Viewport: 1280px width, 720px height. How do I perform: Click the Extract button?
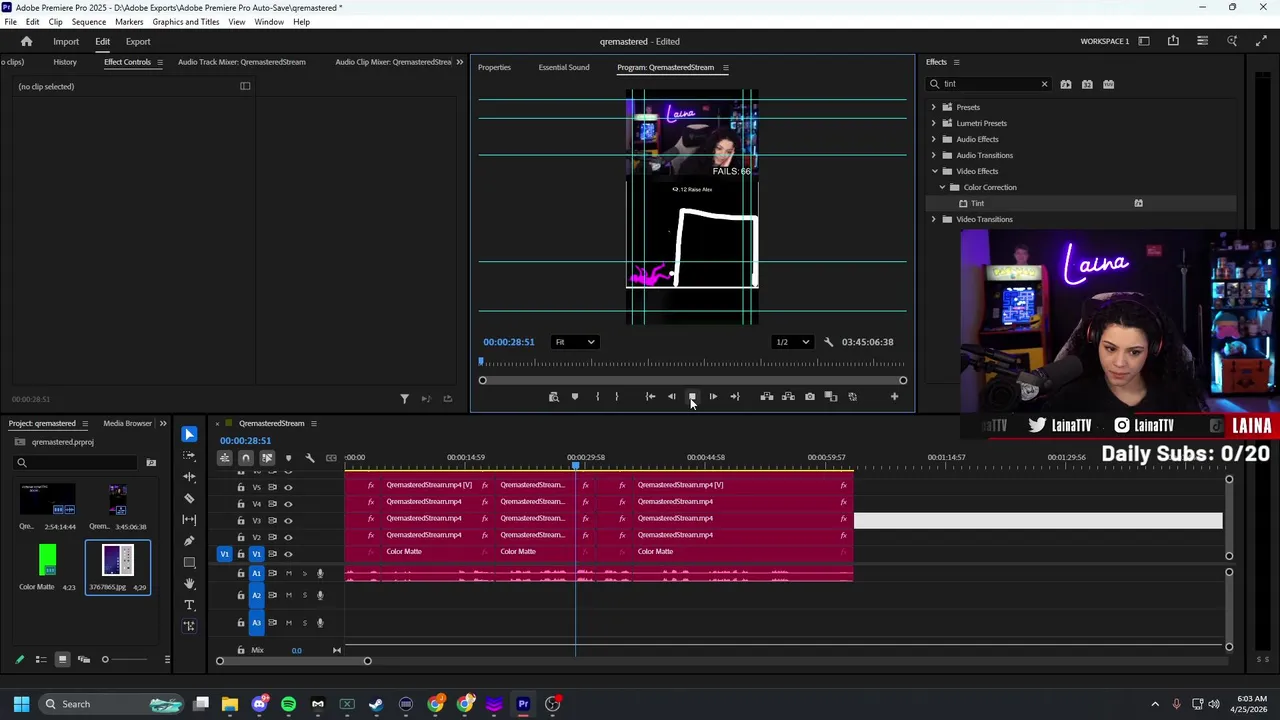pyautogui.click(x=788, y=397)
